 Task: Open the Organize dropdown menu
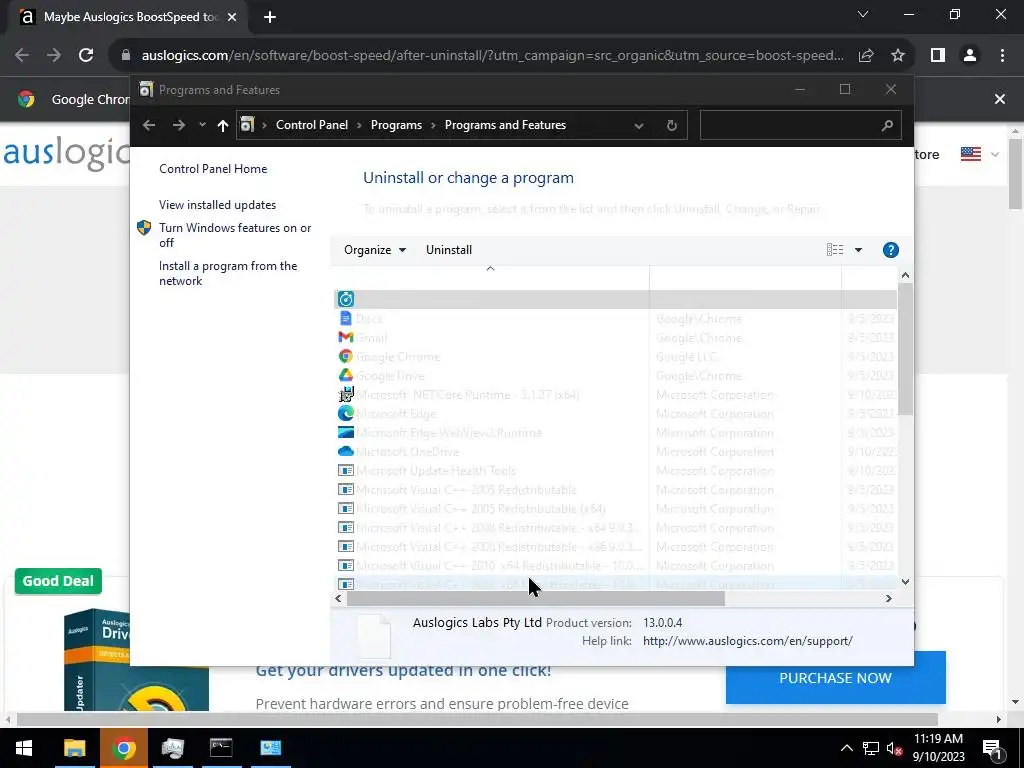(375, 249)
